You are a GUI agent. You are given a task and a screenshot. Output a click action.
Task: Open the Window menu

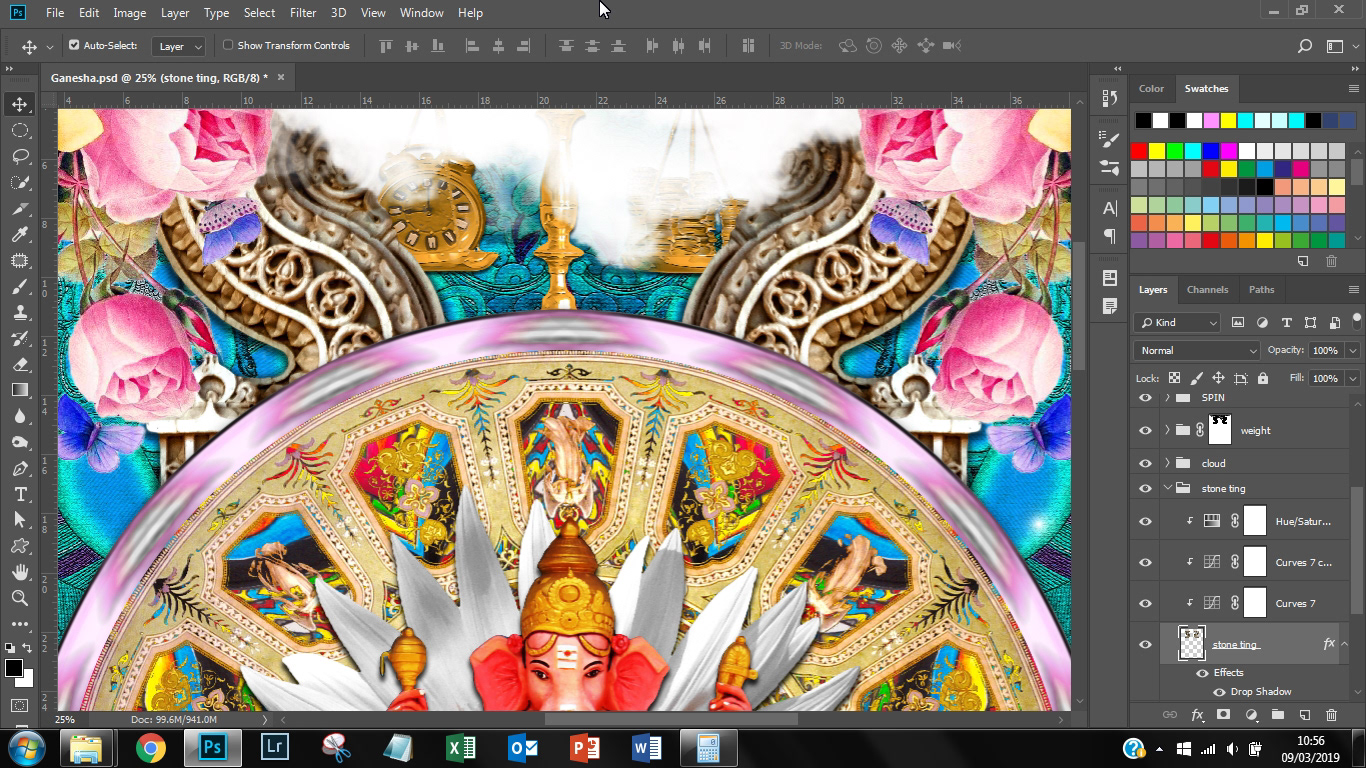(421, 13)
